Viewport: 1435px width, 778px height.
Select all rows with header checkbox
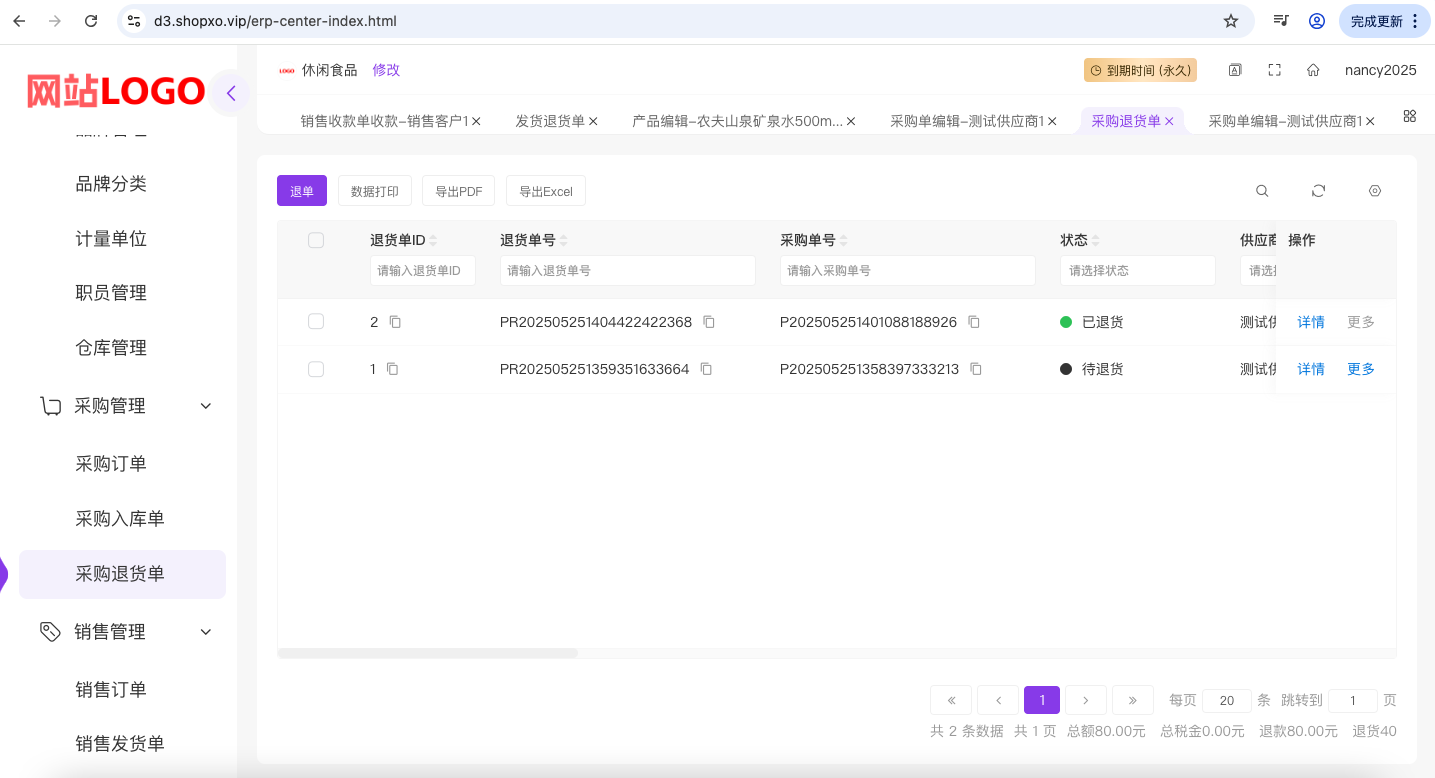click(x=316, y=240)
